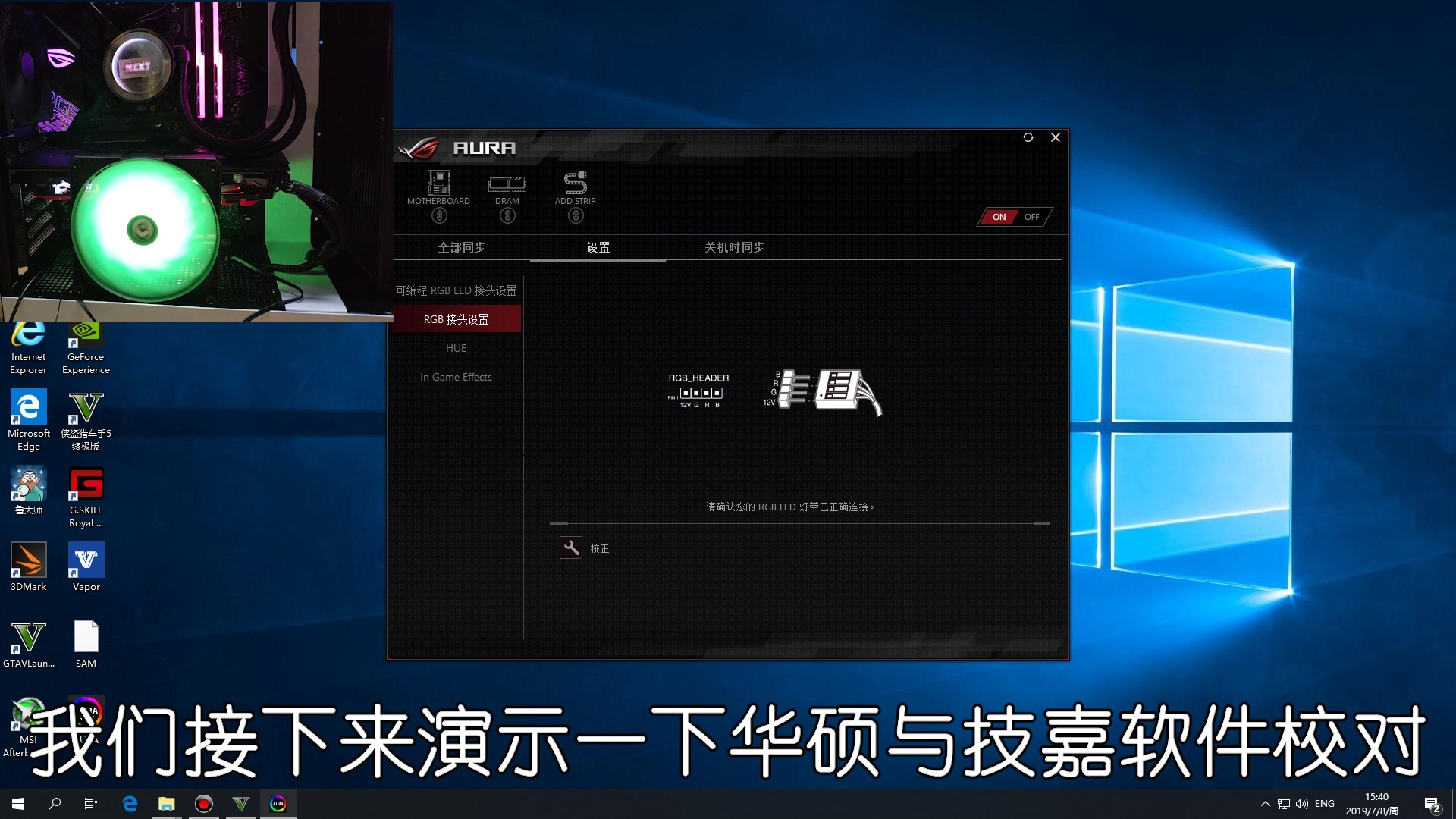Click the AURA refresh/sync icon
Viewport: 1456px width, 819px height.
click(x=1028, y=136)
